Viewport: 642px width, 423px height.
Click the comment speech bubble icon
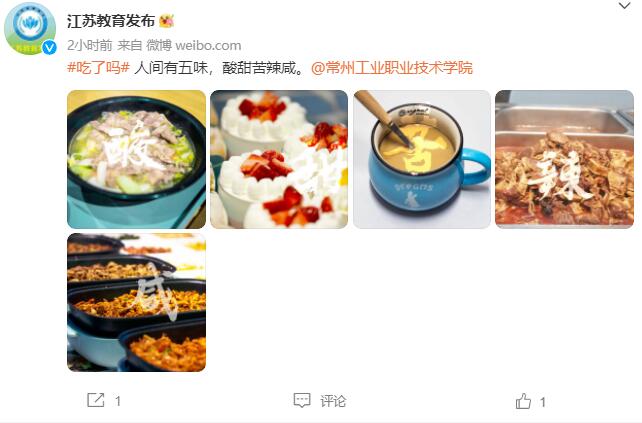pyautogui.click(x=302, y=400)
